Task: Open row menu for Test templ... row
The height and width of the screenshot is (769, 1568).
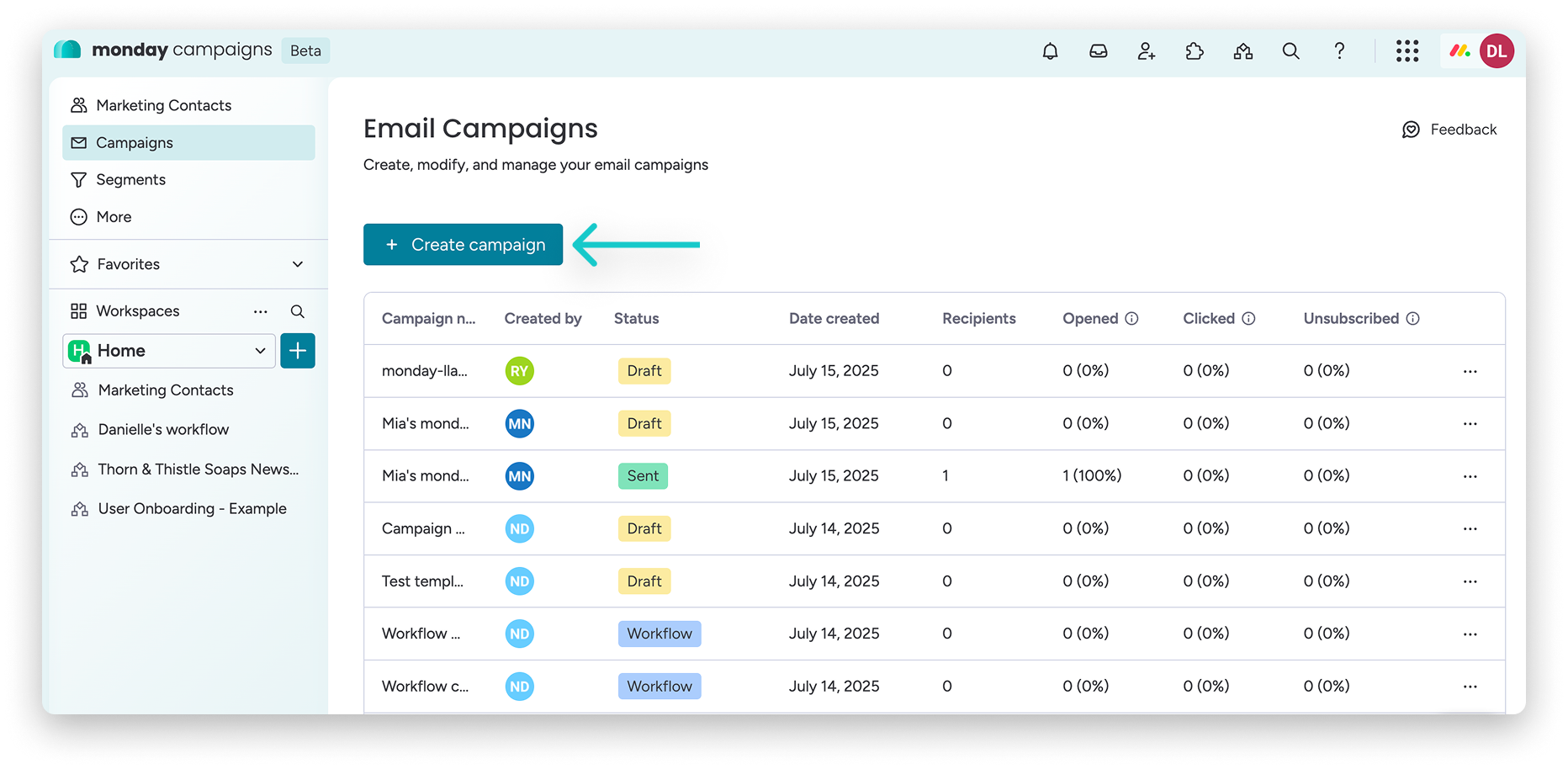Action: pos(1470,581)
